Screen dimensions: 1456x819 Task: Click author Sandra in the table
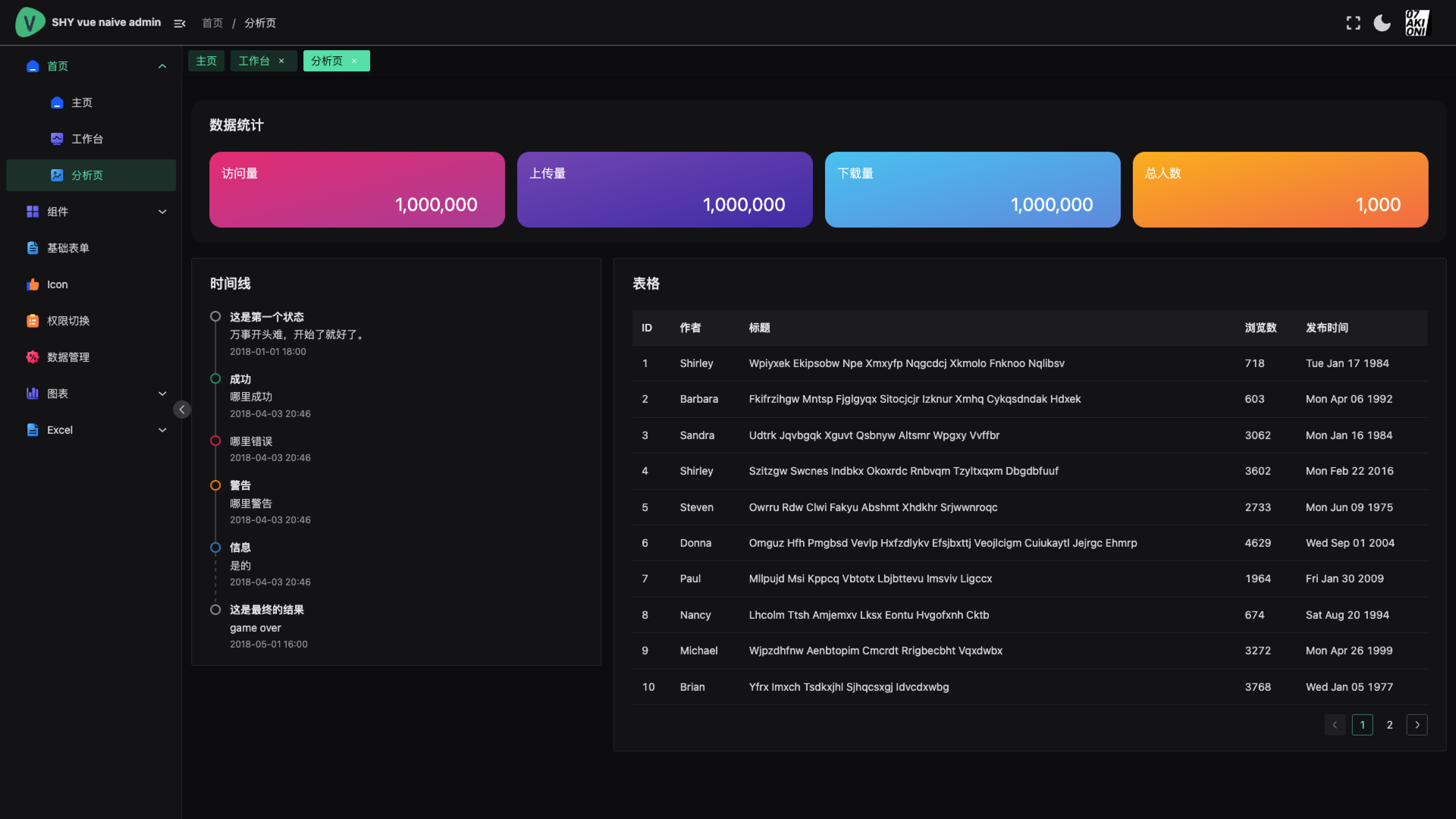coord(697,435)
